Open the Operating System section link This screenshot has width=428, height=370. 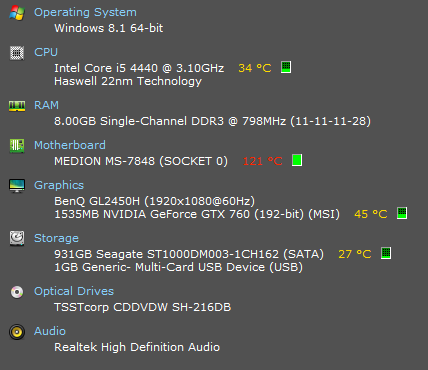point(85,12)
